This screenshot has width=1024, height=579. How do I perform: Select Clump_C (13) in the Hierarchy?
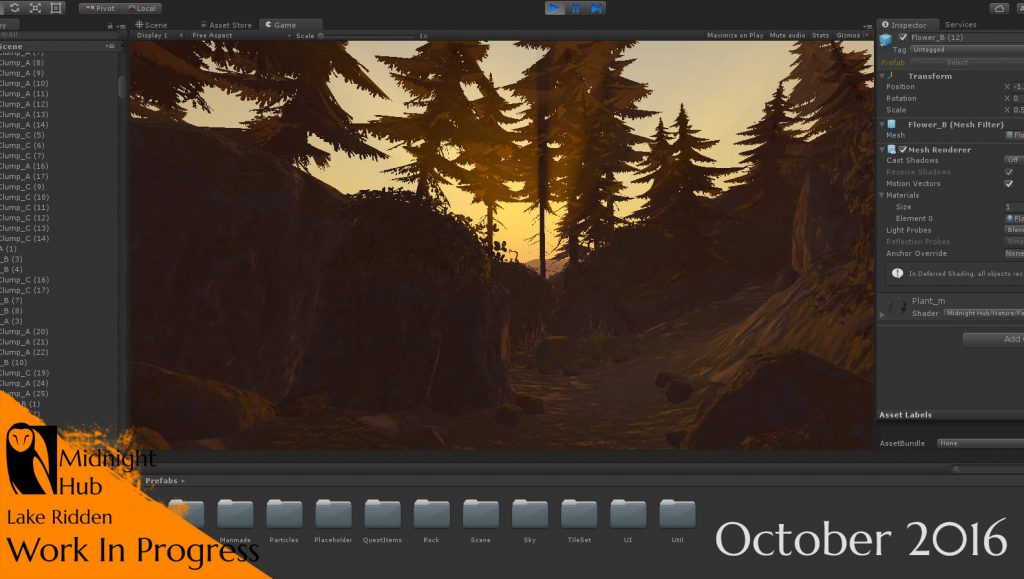24,228
